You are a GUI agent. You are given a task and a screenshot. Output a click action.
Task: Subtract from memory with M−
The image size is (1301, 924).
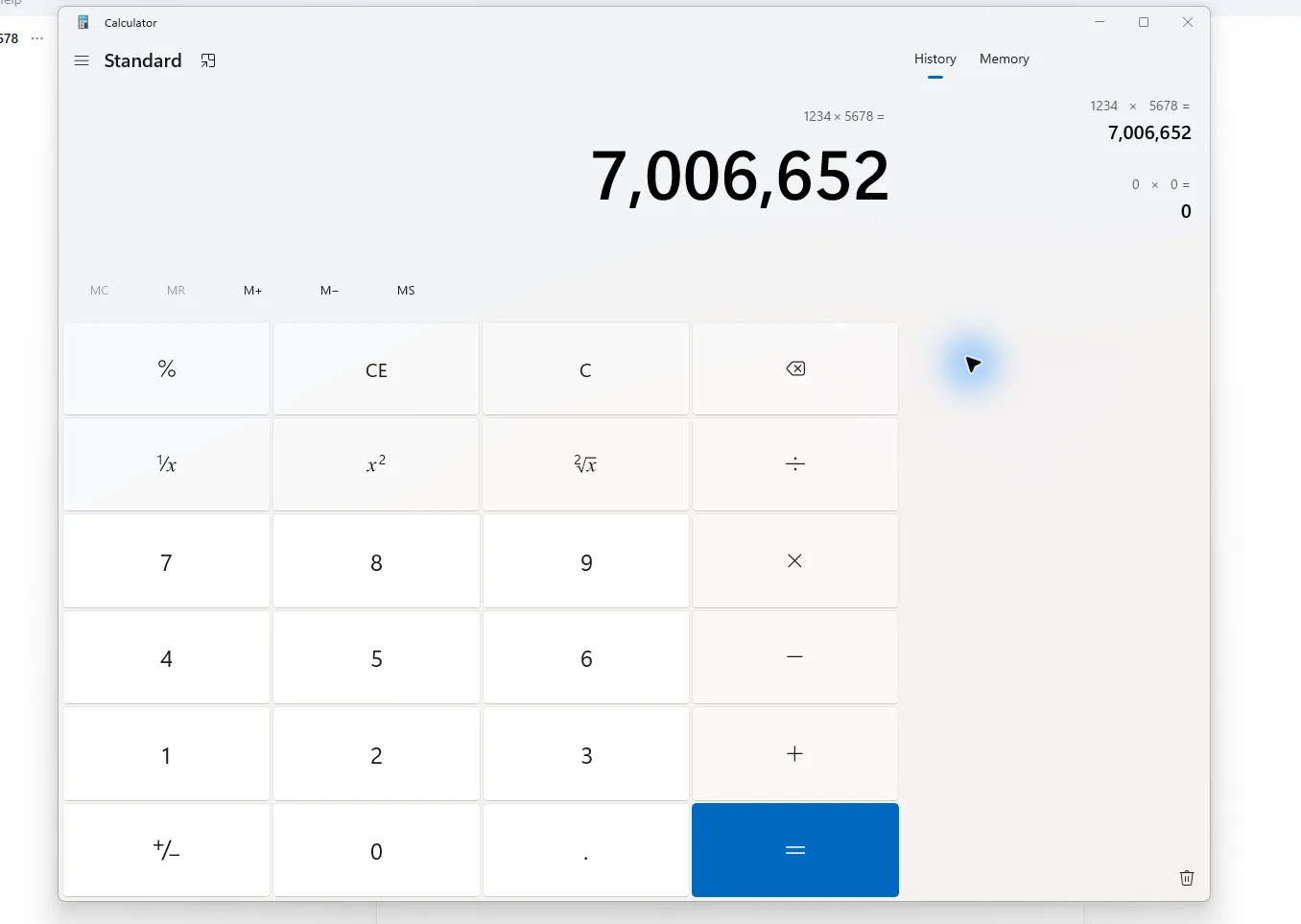[330, 290]
